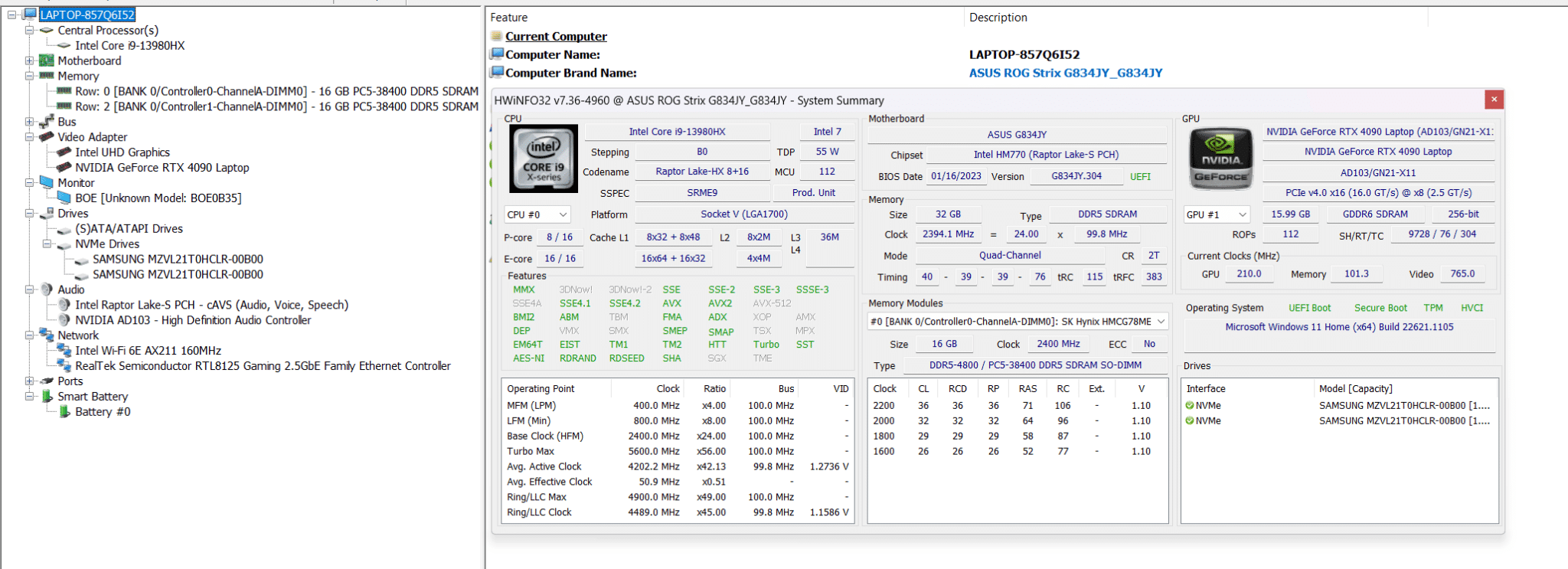Click the Video Adapter category icon
Image resolution: width=1568 pixels, height=569 pixels.
(47, 137)
